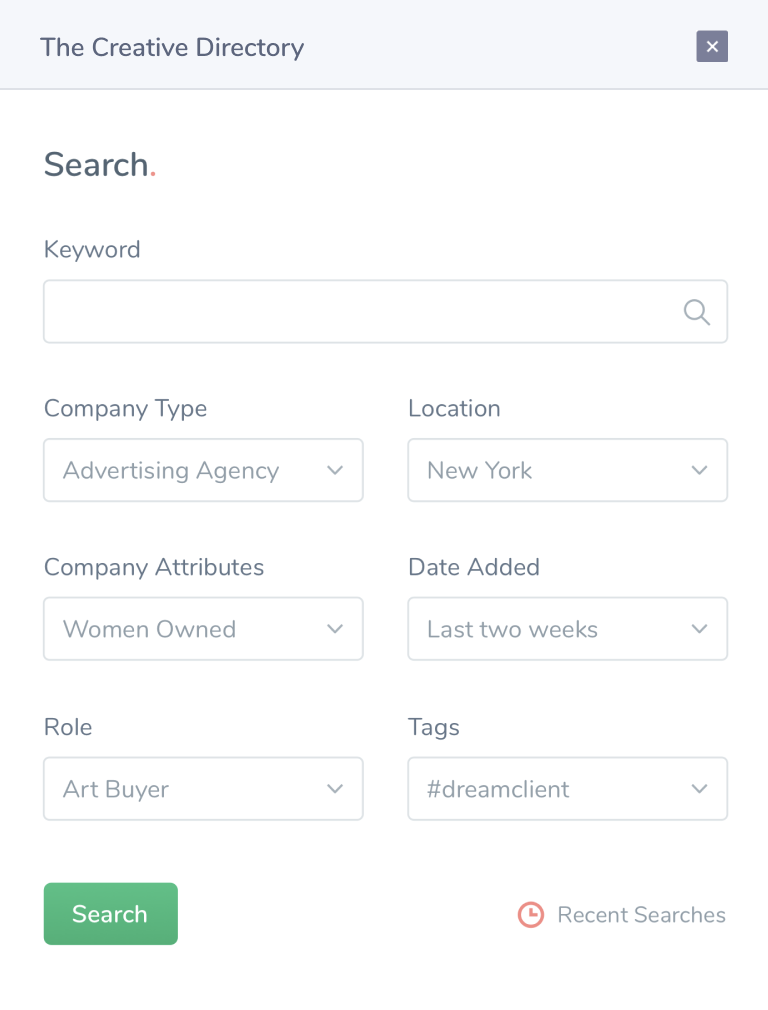
Task: Click the magnifying glass icon in Keyword field
Action: click(x=696, y=312)
